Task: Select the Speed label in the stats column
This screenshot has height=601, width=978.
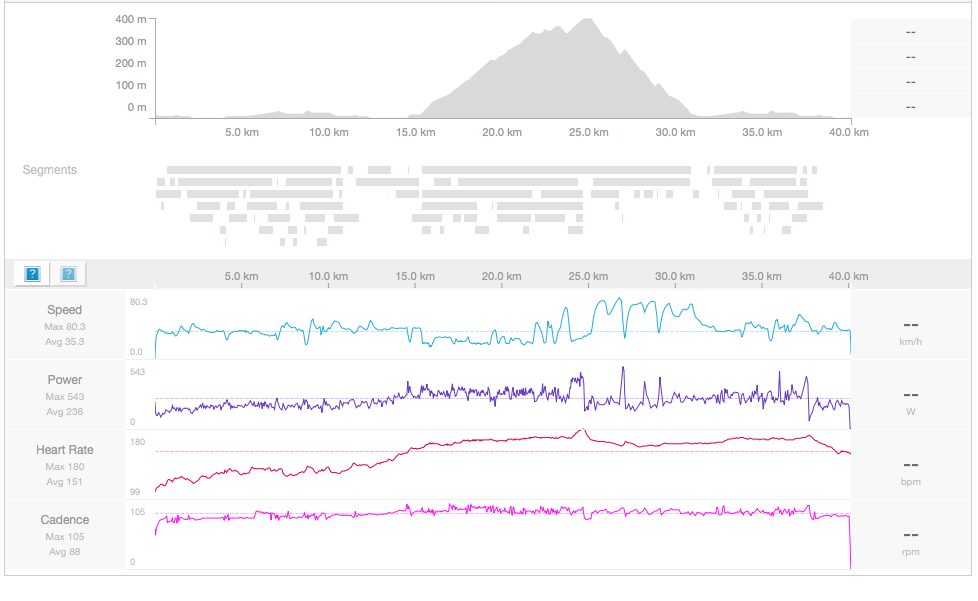Action: pos(65,310)
